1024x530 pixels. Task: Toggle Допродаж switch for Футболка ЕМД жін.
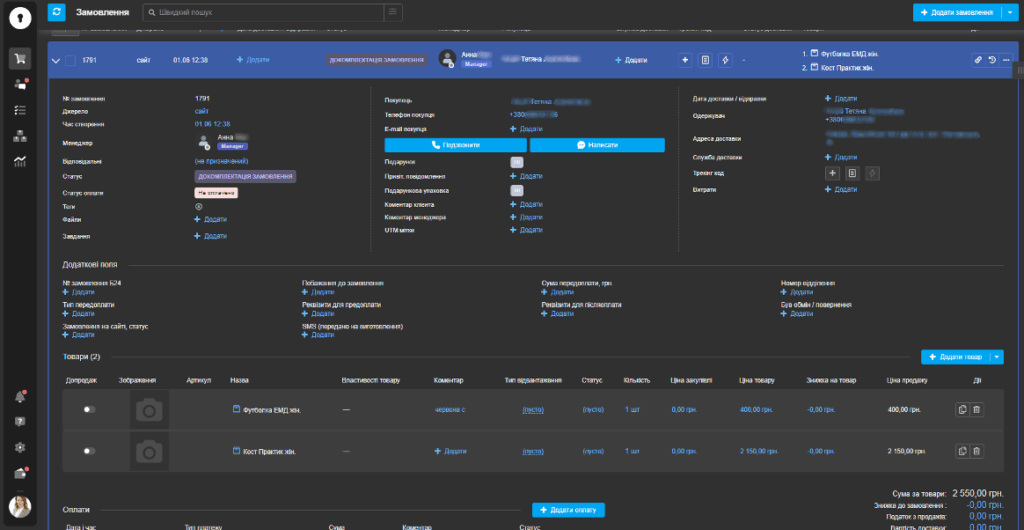pos(89,409)
